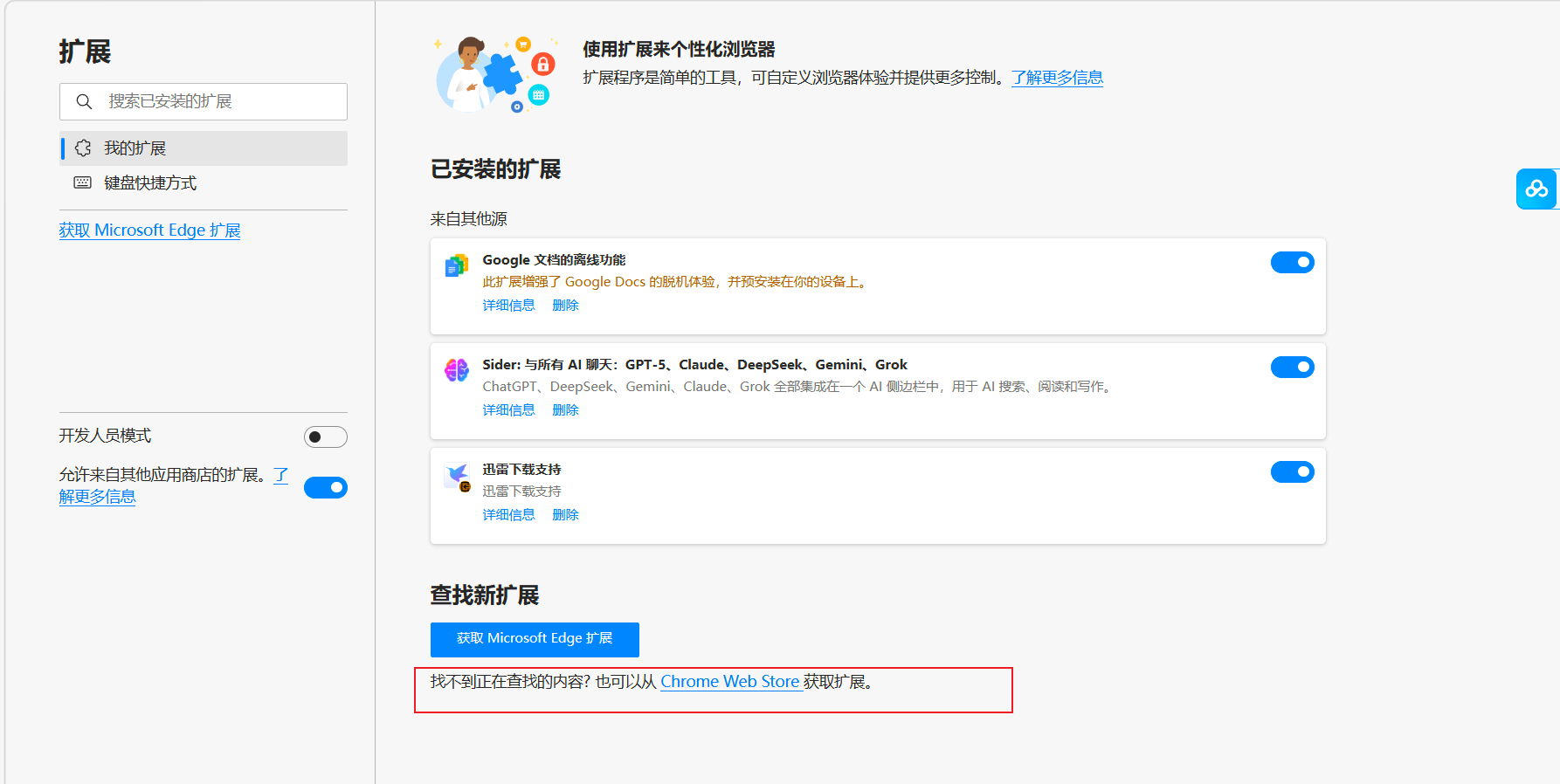This screenshot has width=1560, height=784.
Task: Click the blue cloud floating icon
Action: point(1536,189)
